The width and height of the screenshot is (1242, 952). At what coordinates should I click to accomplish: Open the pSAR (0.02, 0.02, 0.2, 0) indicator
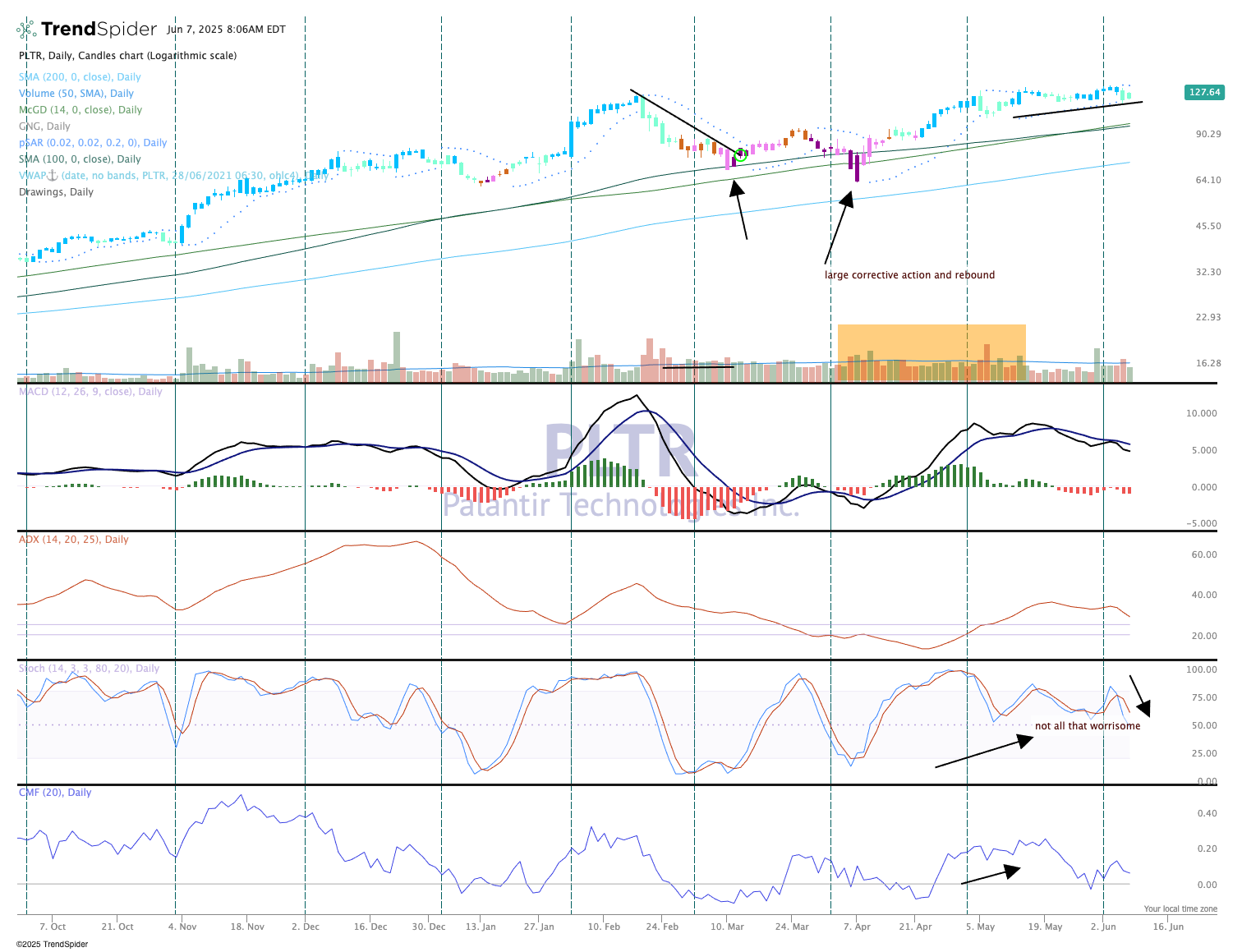click(91, 142)
